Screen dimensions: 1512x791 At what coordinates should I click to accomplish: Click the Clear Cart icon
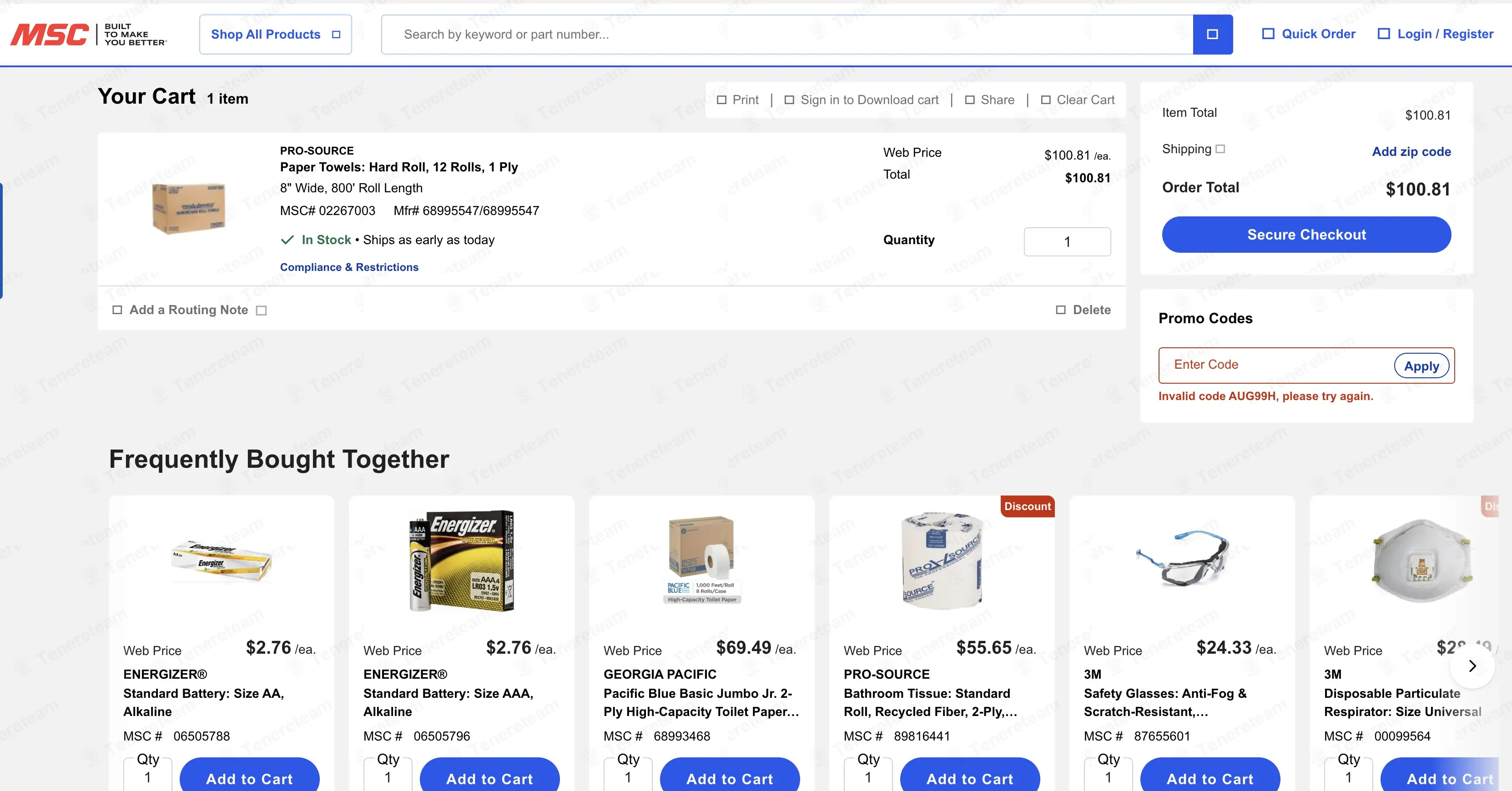[1046, 100]
